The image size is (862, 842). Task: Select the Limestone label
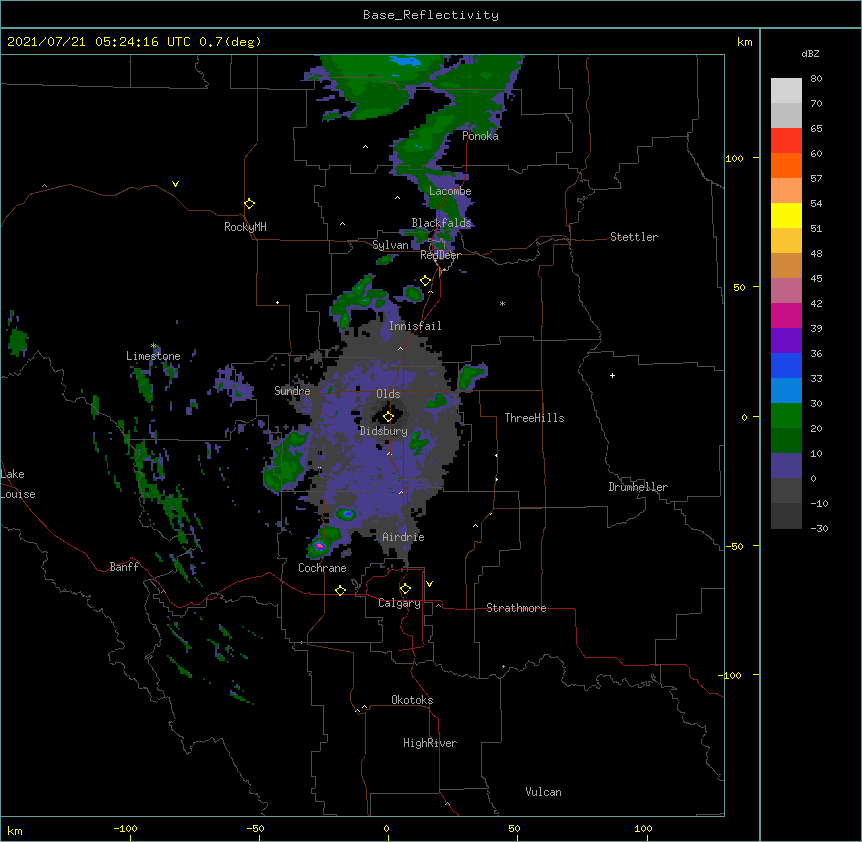click(153, 356)
